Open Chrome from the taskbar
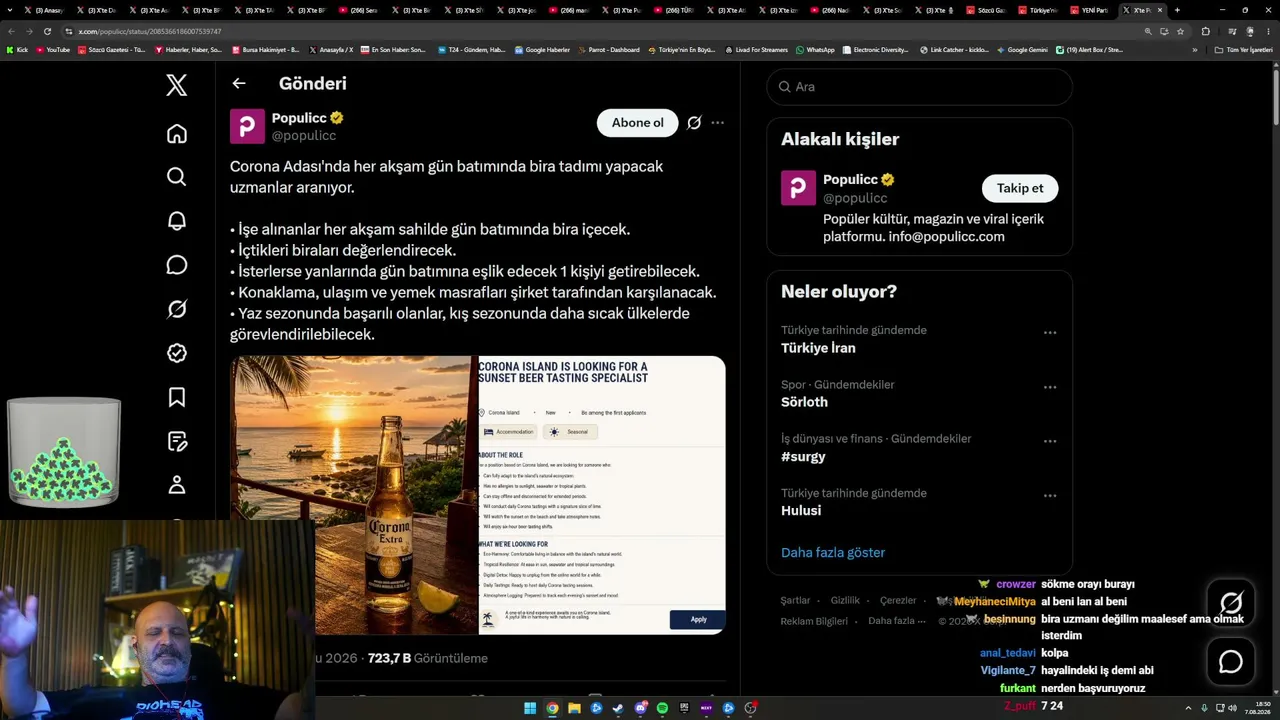The height and width of the screenshot is (720, 1280). (x=552, y=708)
